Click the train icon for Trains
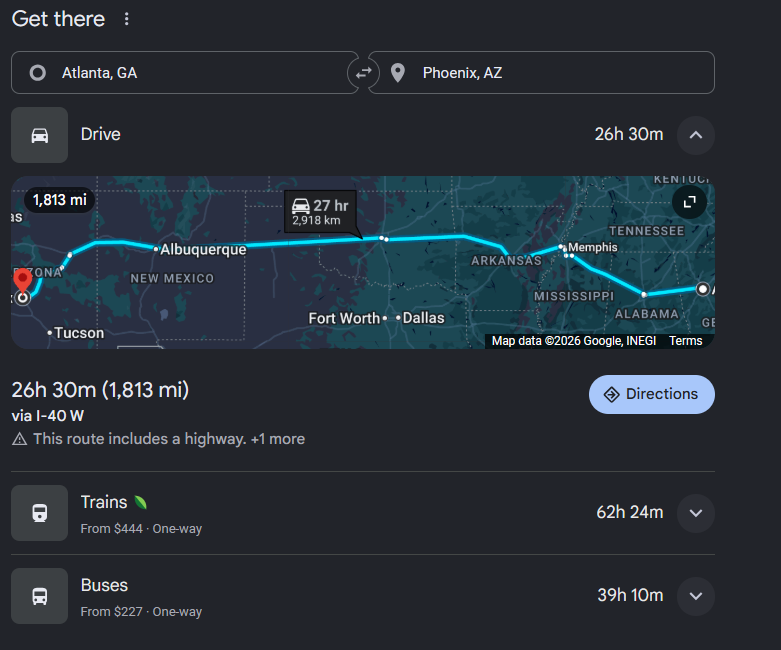Viewport: 781px width, 650px height. 40,513
